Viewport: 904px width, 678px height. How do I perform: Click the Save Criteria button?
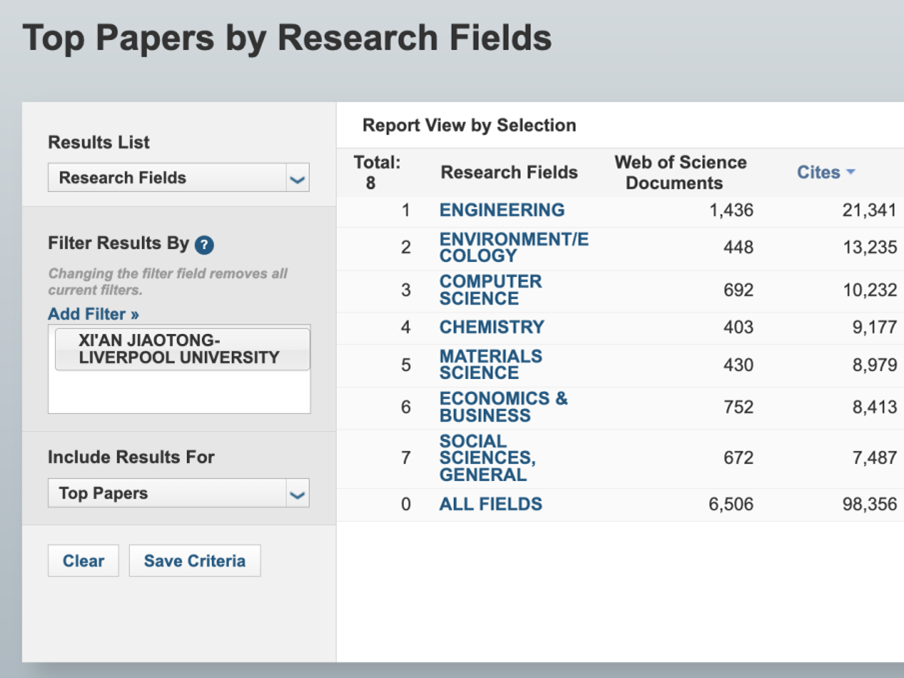click(x=194, y=561)
